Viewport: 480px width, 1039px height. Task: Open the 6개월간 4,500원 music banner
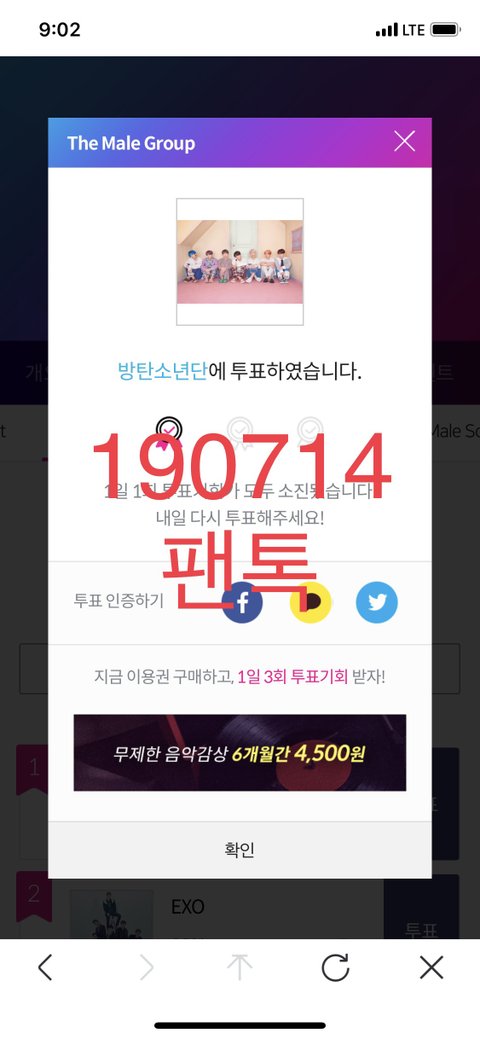tap(239, 753)
